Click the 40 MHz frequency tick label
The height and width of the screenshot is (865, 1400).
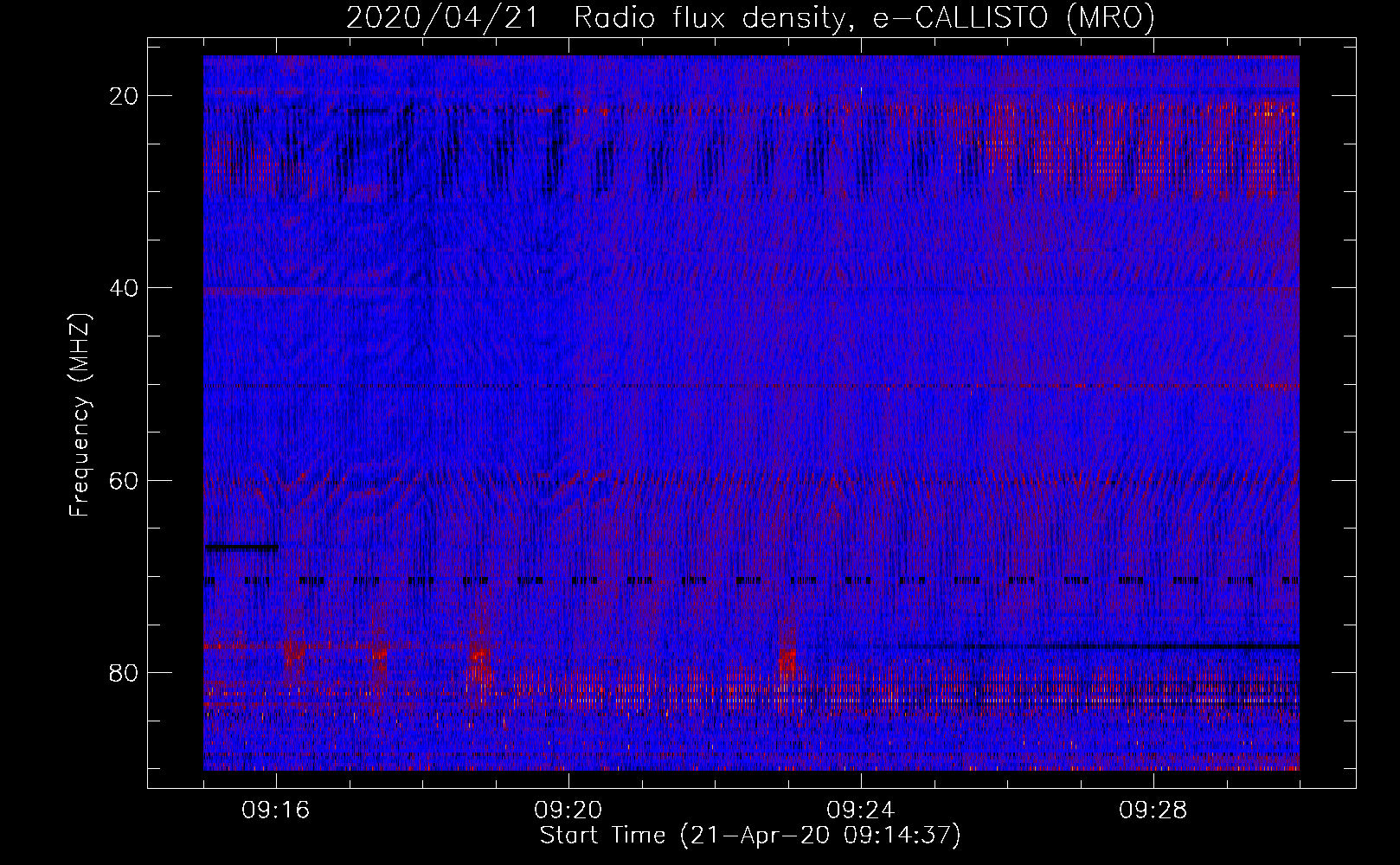point(125,288)
